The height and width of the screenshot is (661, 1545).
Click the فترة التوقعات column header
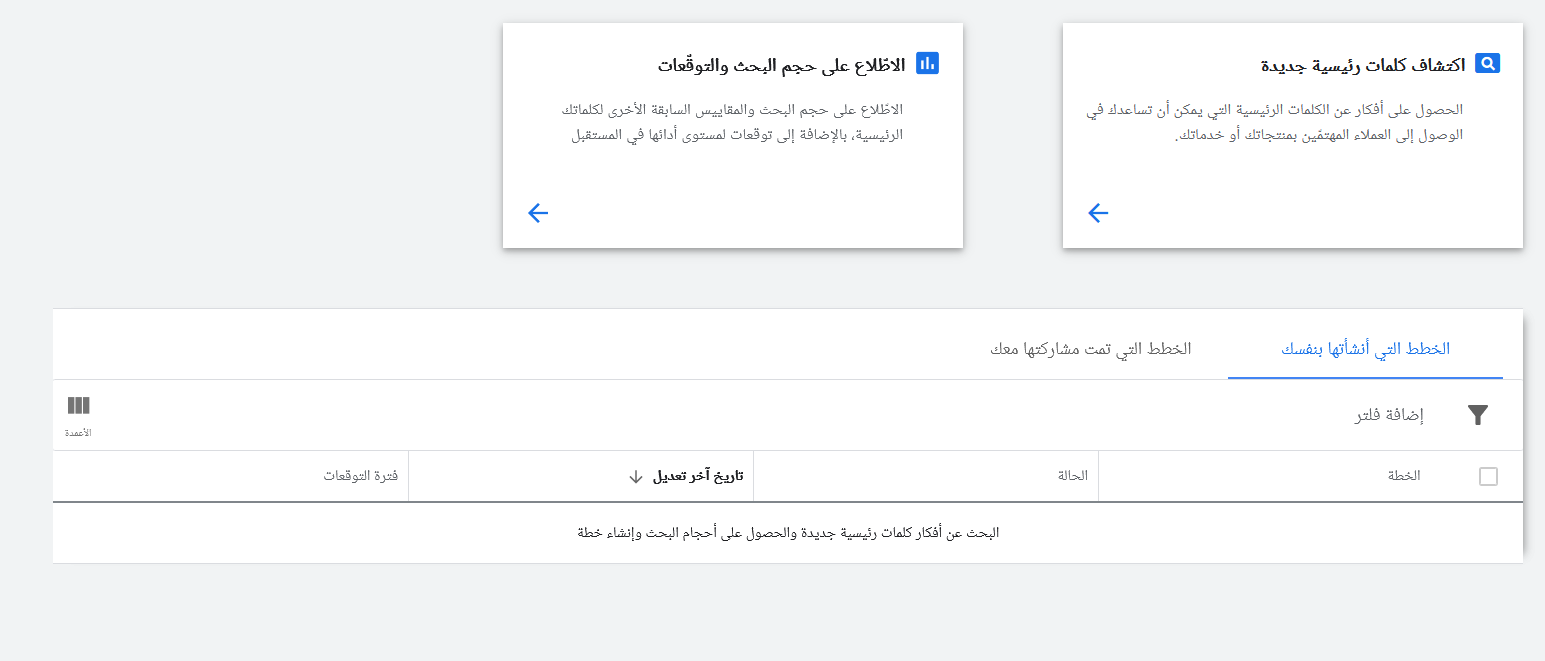(360, 476)
